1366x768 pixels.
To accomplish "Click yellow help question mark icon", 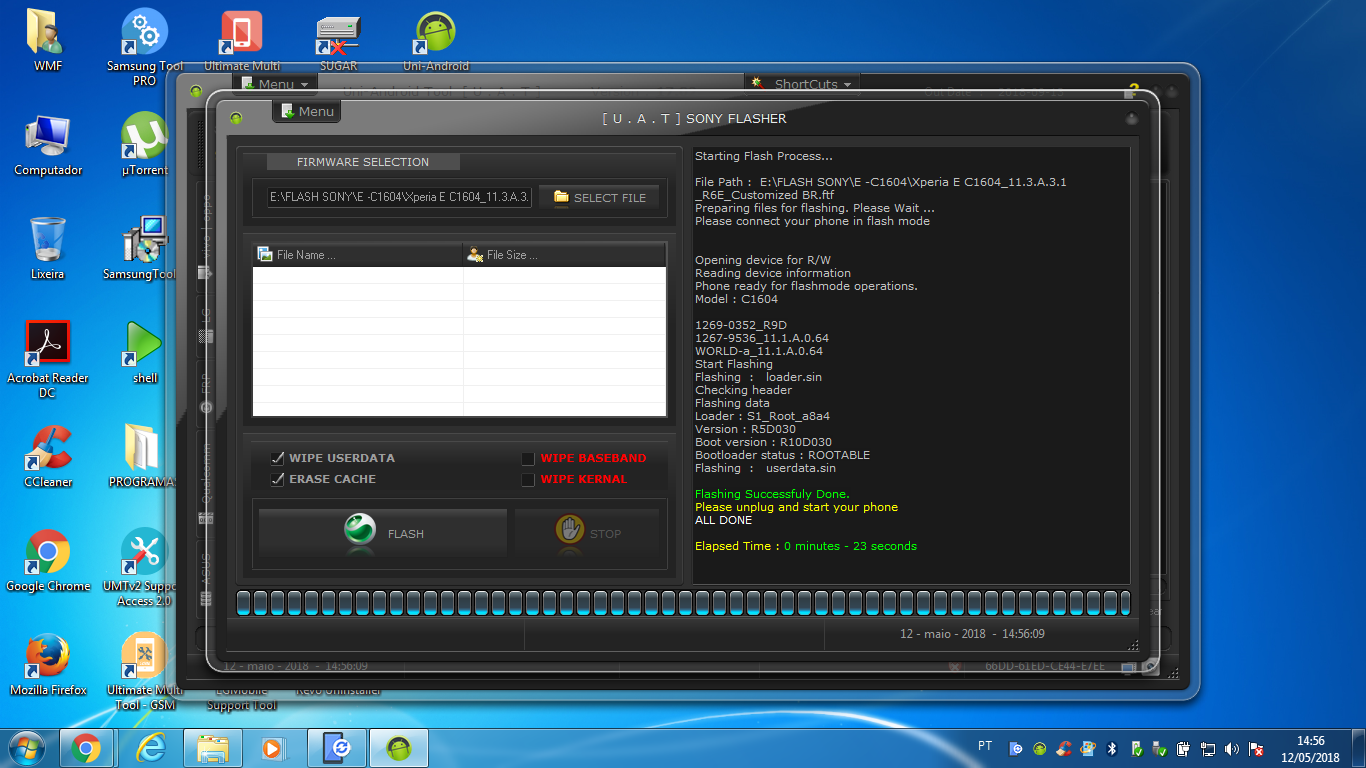I will pos(1134,90).
